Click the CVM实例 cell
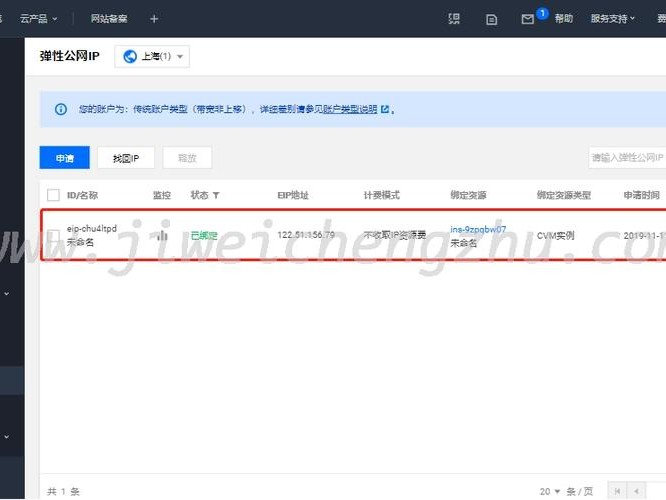The height and width of the screenshot is (500, 666). tap(556, 235)
